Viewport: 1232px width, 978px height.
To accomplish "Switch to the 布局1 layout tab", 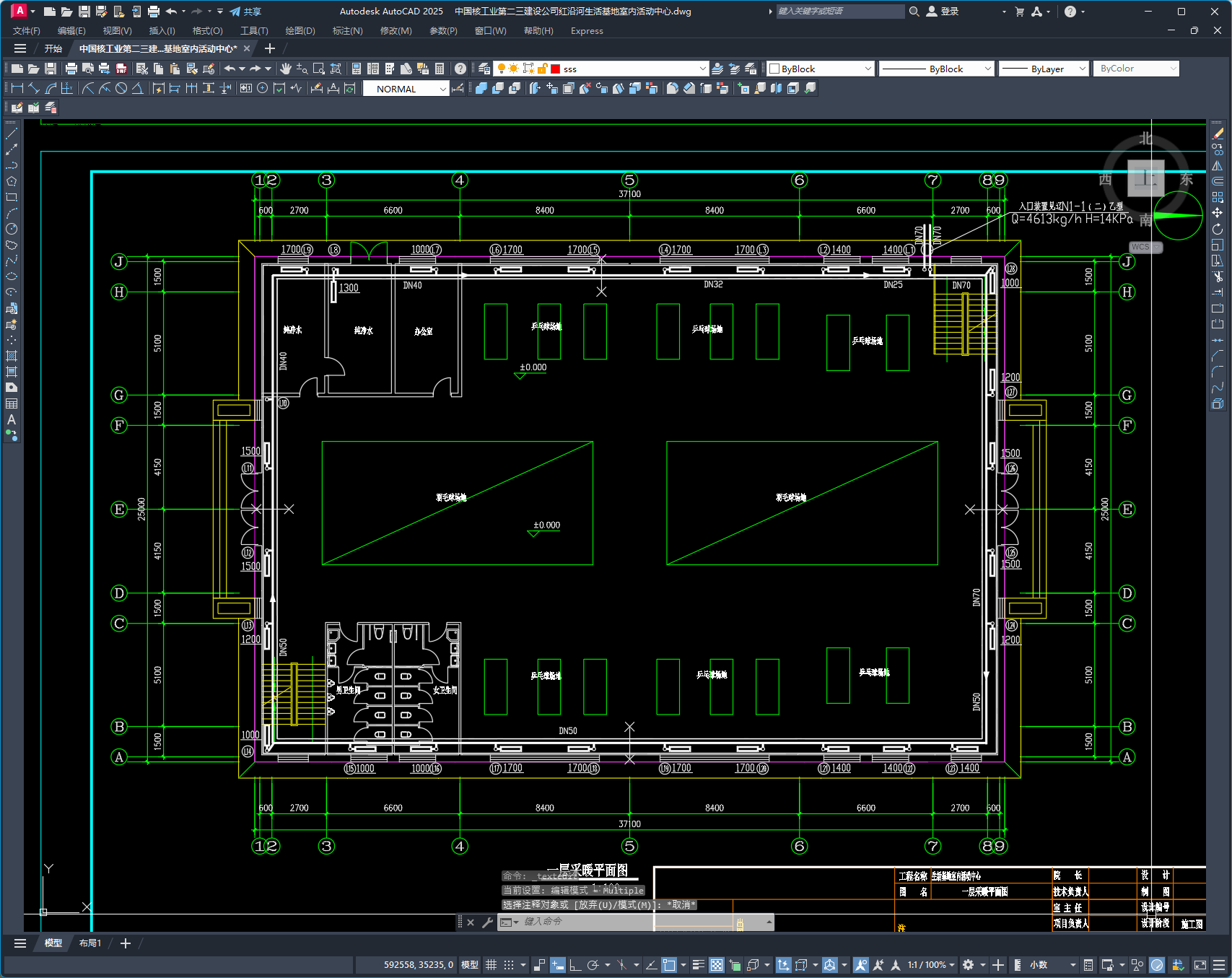I will point(90,943).
